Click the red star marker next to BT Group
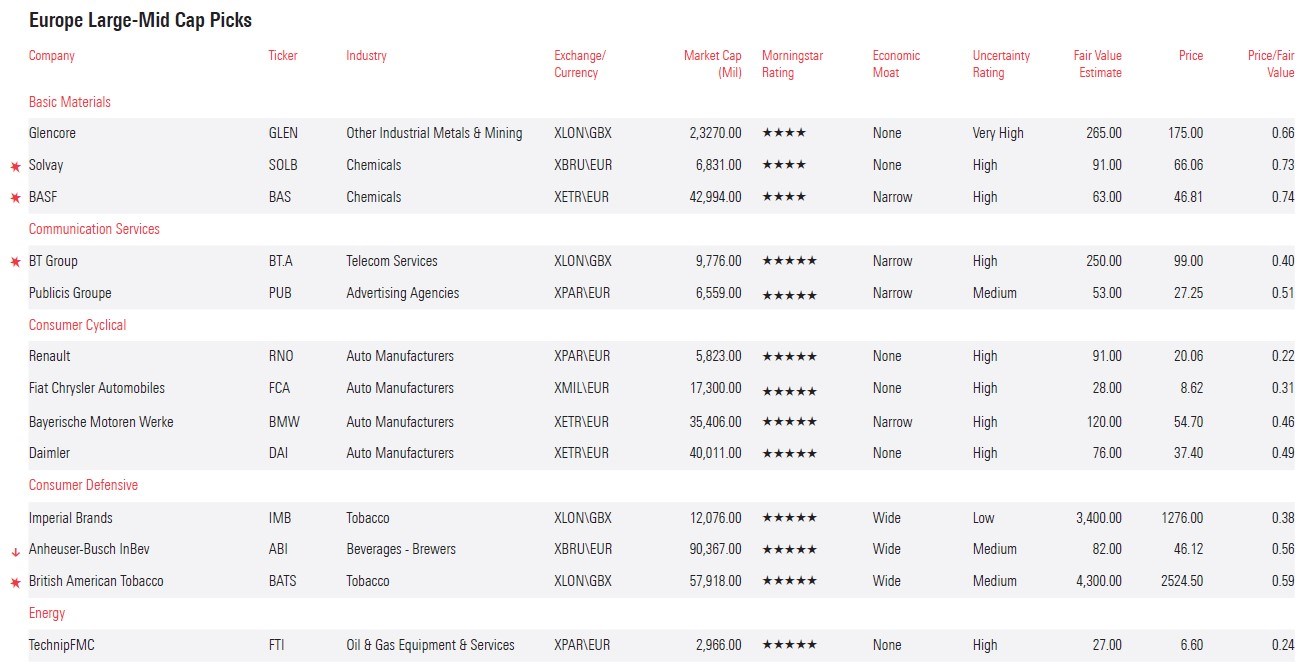Screen dimensions: 1305x666 pos(15,262)
